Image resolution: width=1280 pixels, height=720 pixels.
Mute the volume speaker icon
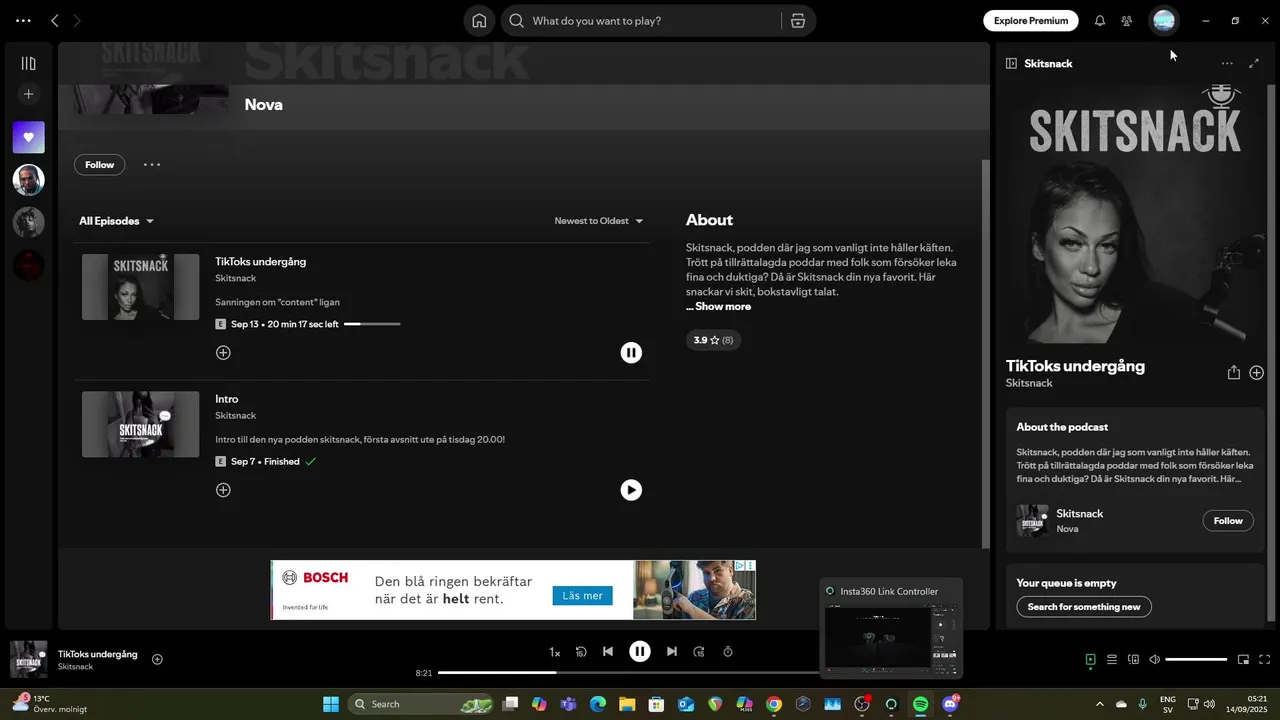tap(1154, 659)
